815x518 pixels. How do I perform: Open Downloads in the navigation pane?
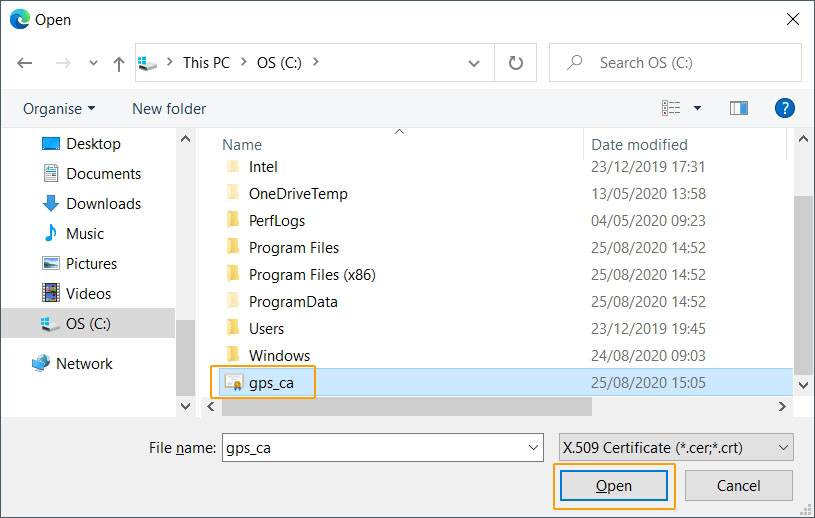(x=103, y=204)
